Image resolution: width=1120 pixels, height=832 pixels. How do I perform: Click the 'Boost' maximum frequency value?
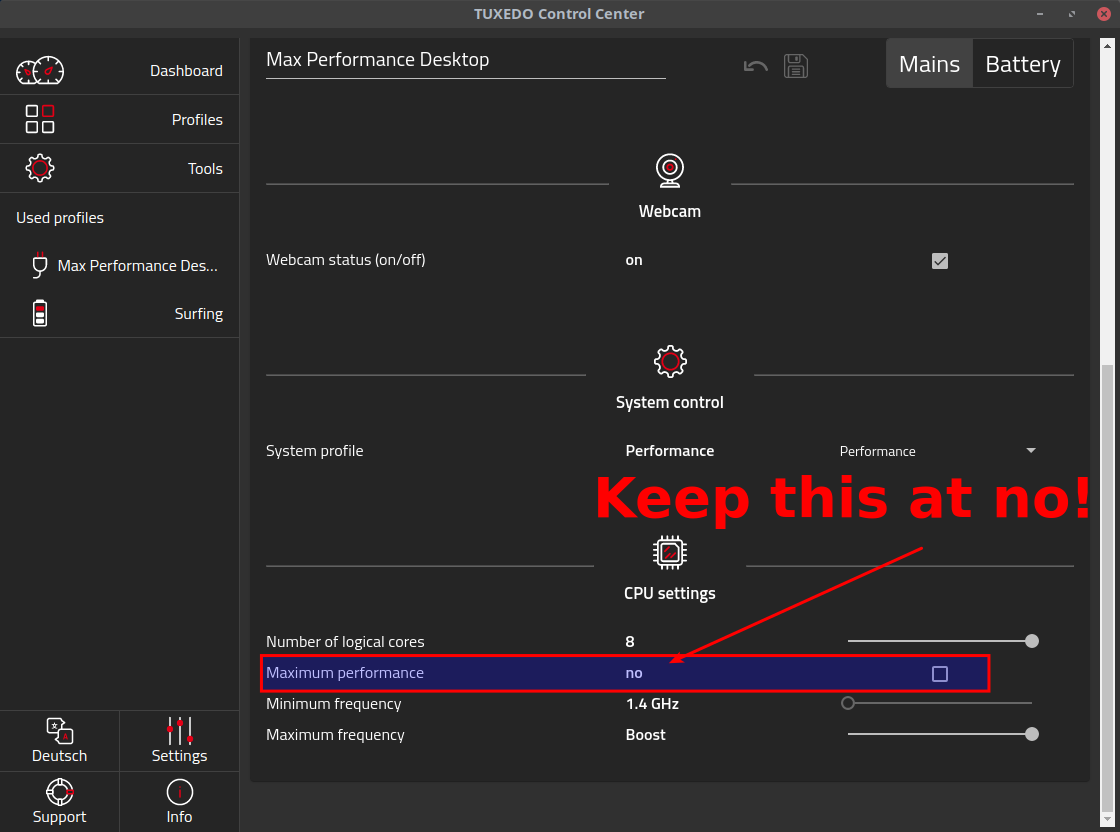pos(646,735)
